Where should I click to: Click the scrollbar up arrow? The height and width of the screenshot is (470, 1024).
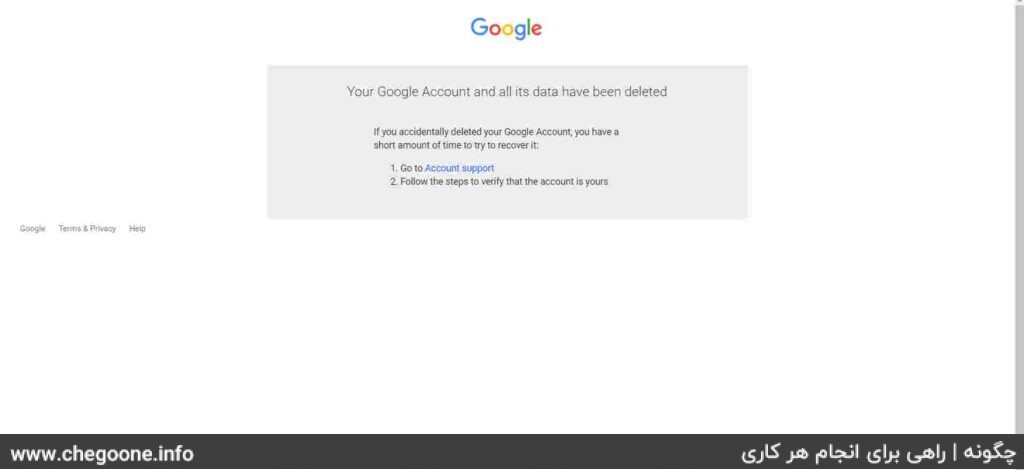(1018, 3)
